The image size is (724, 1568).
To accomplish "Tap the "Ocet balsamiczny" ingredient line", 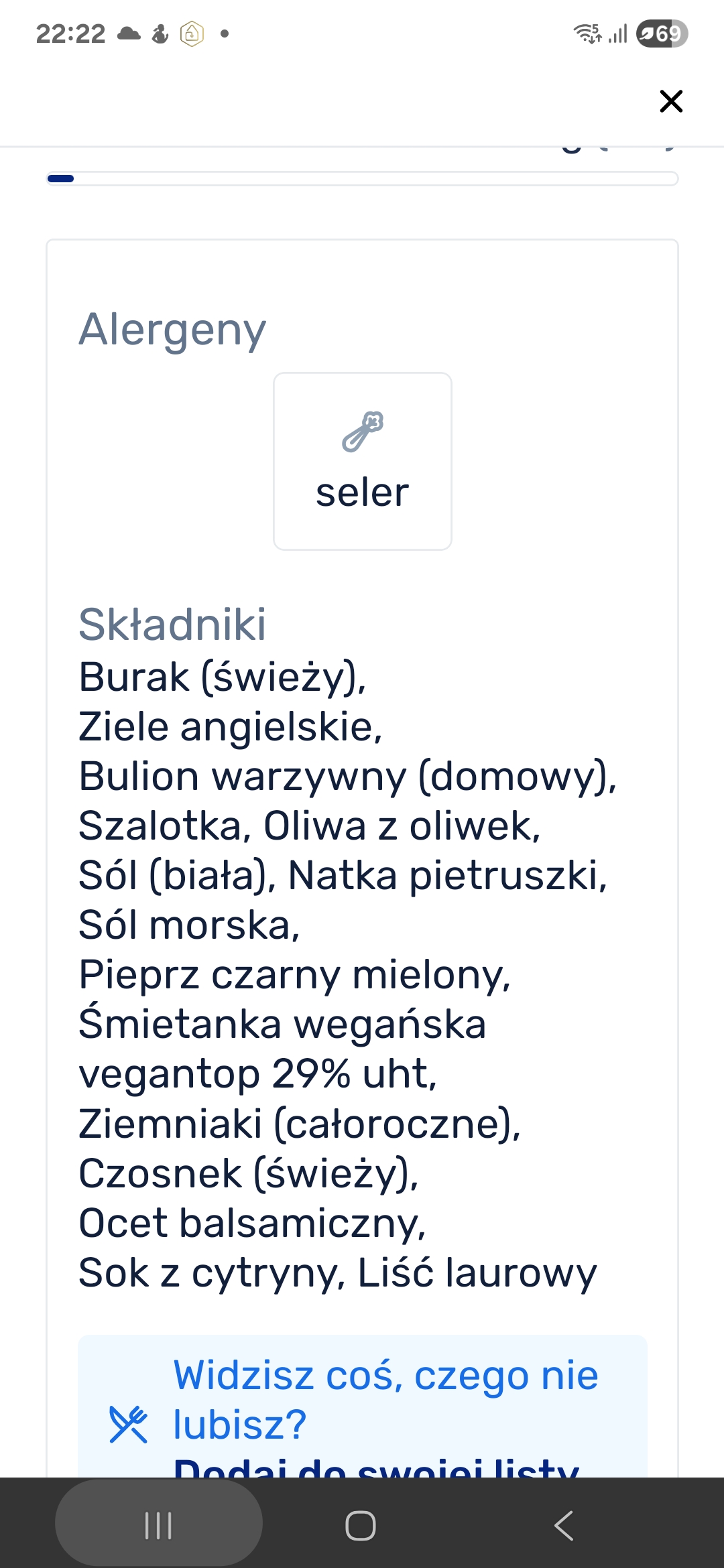I will [252, 1224].
